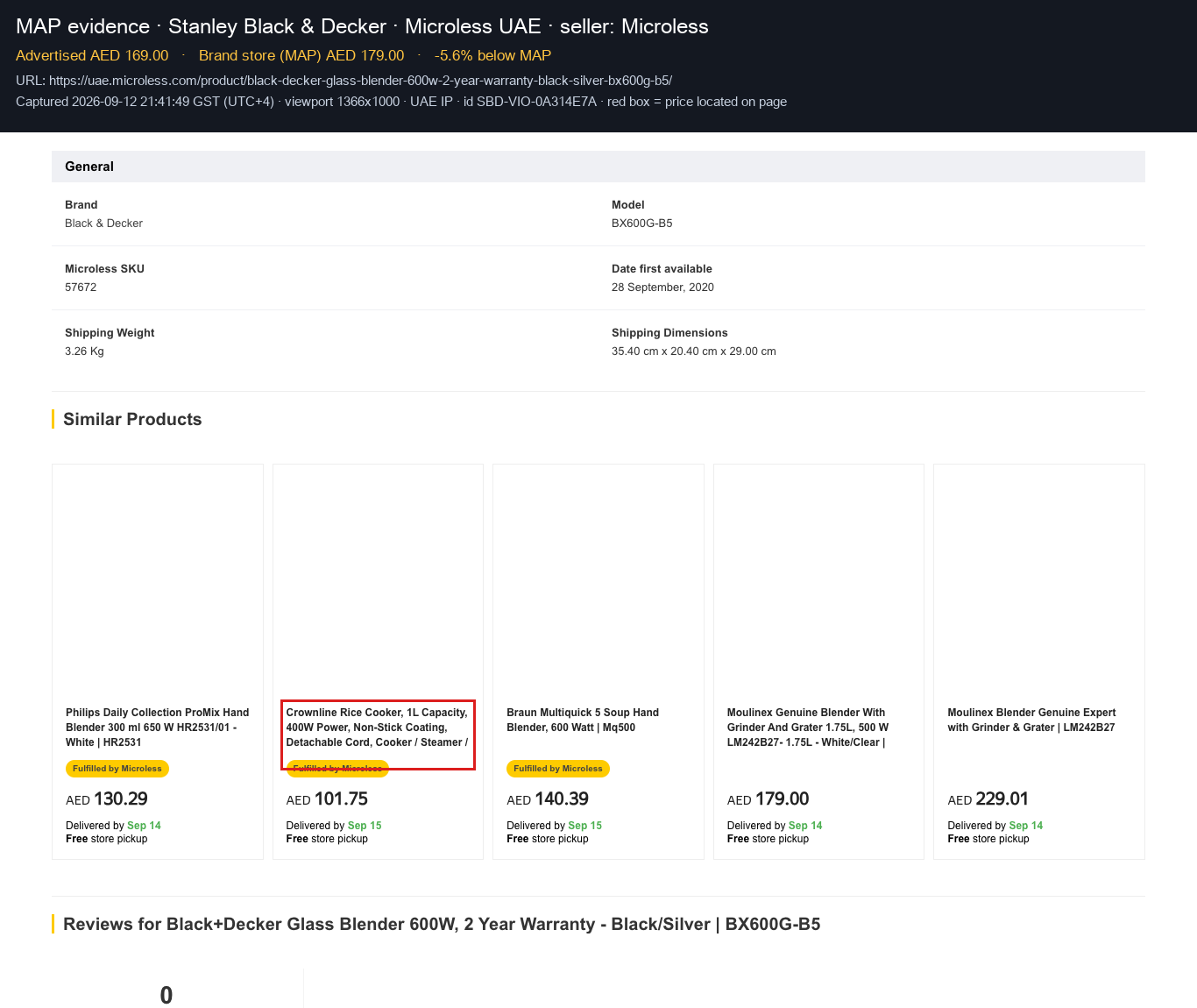The height and width of the screenshot is (1008, 1197).
Task: Click the MAP evidence title line
Action: (x=362, y=26)
